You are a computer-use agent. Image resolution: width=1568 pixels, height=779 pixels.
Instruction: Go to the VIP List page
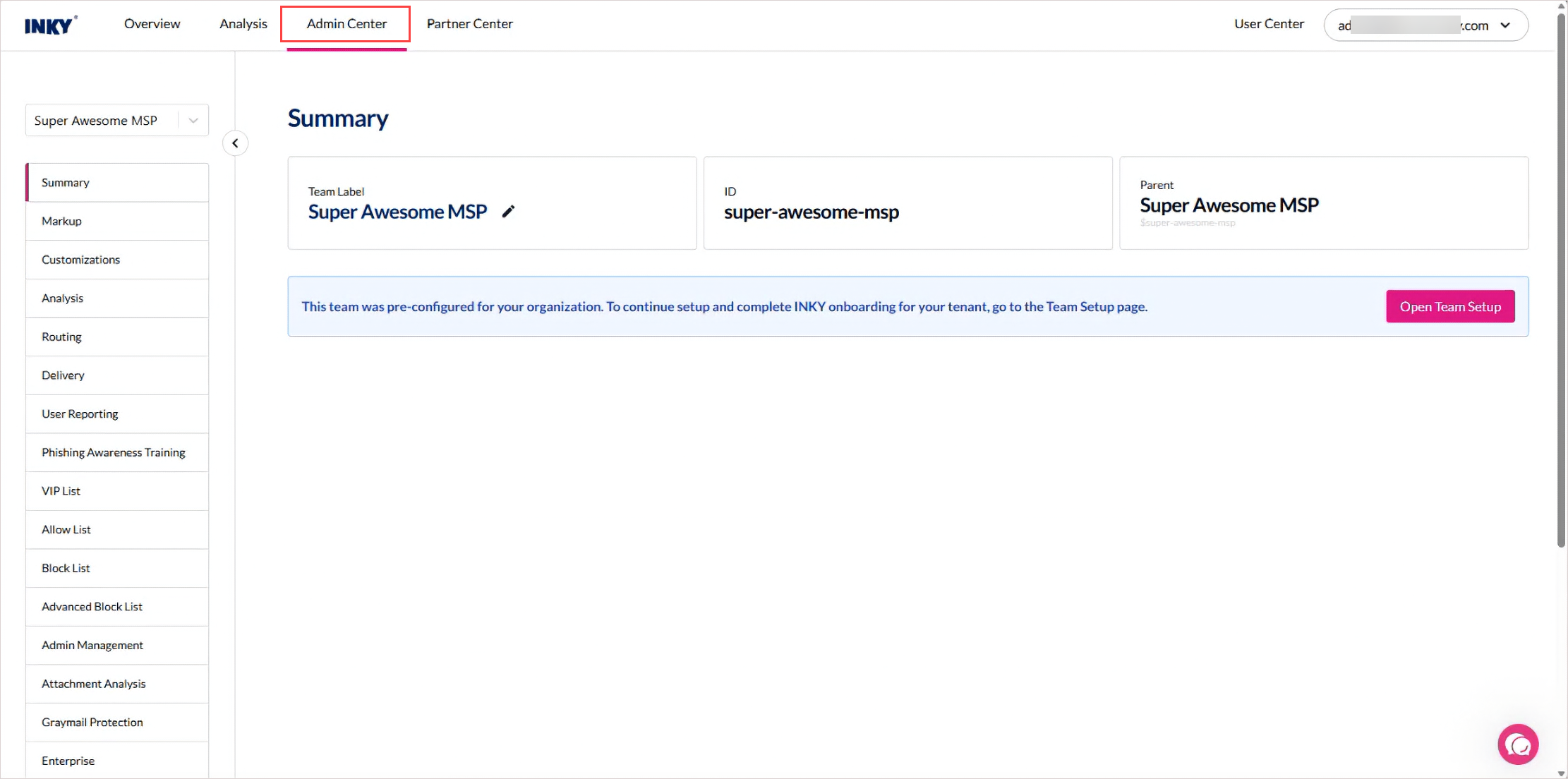coord(61,491)
